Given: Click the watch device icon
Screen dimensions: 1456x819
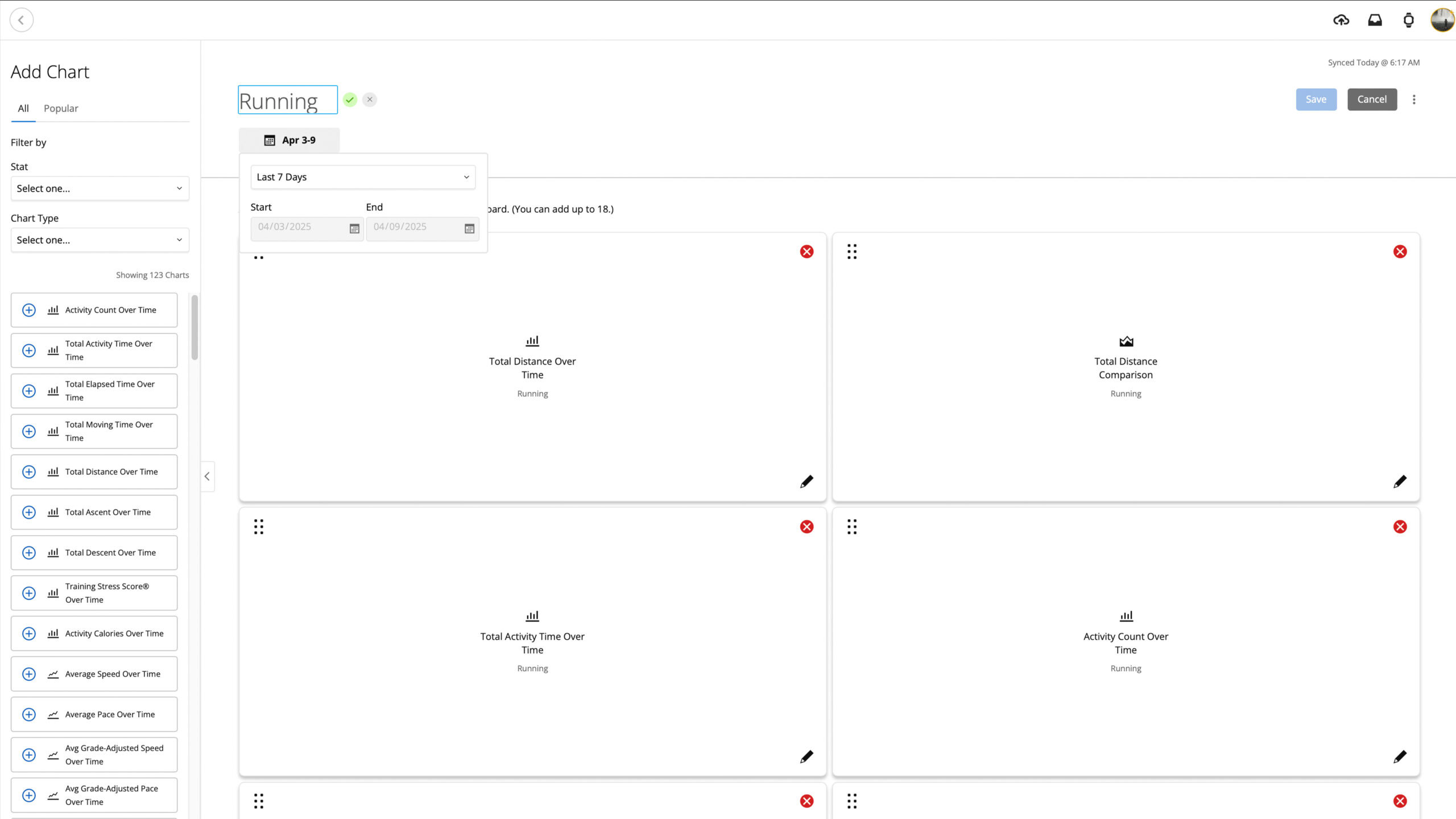Looking at the screenshot, I should pyautogui.click(x=1408, y=20).
